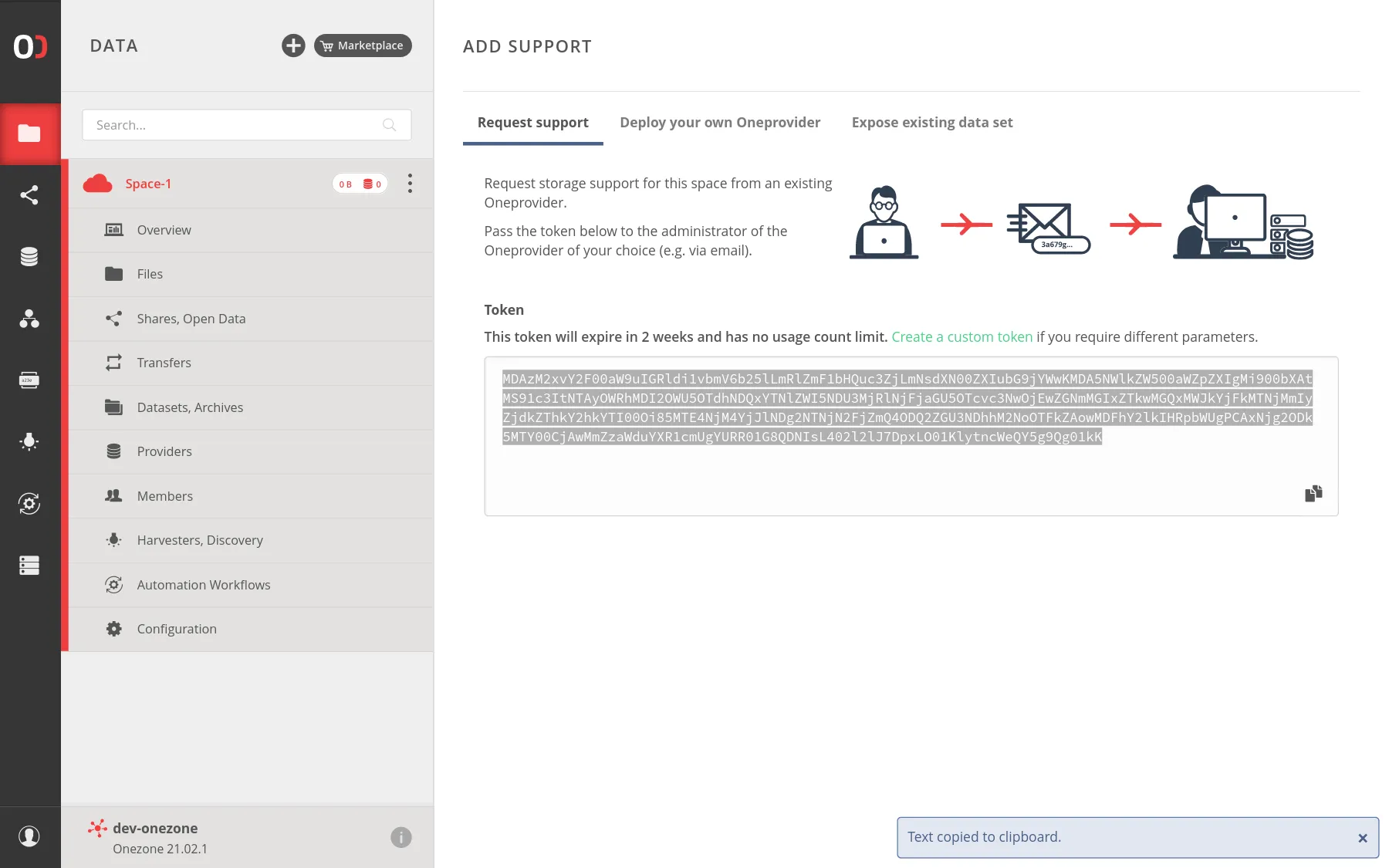Viewport: 1389px width, 868px height.
Task: Open the Automation sidebar section
Action: (30, 504)
